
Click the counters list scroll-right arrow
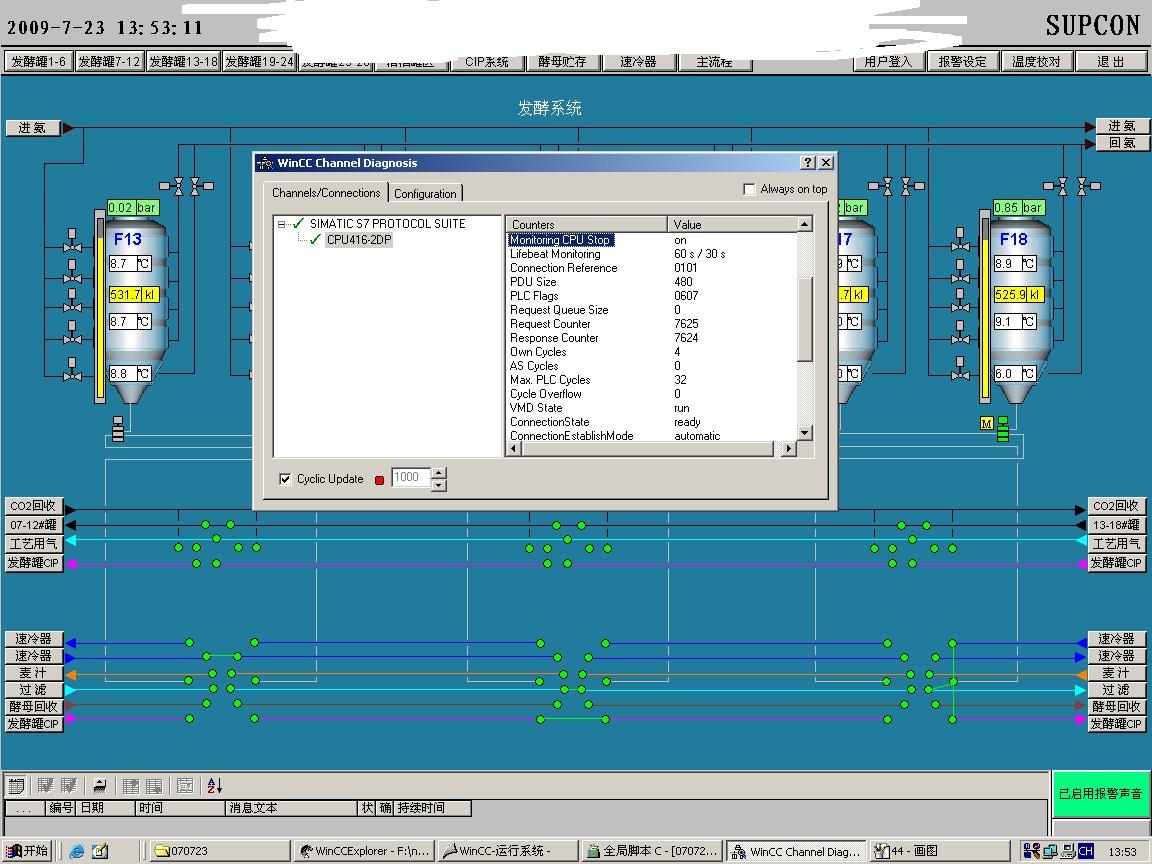(x=788, y=448)
